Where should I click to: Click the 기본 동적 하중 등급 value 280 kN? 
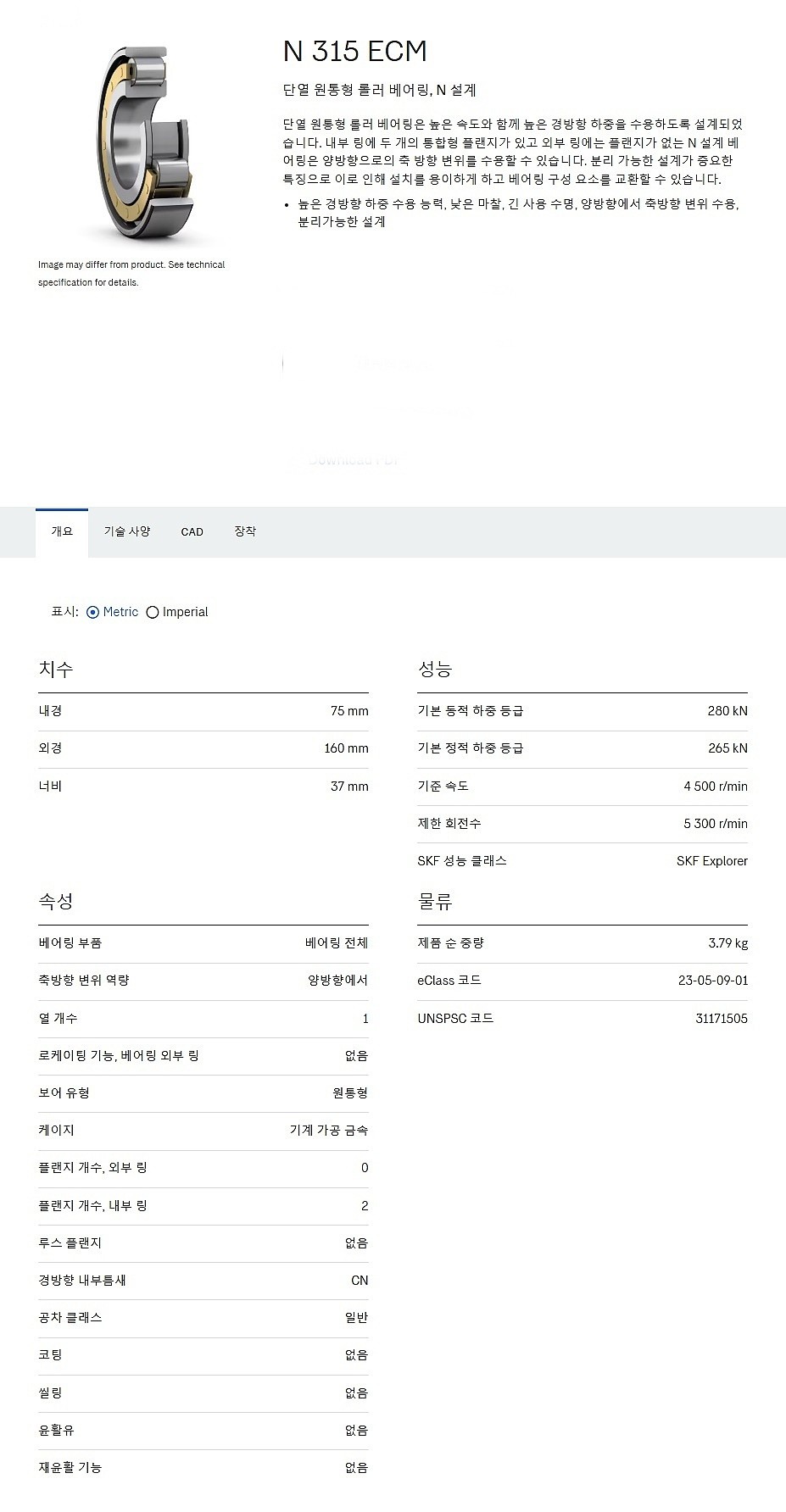727,711
